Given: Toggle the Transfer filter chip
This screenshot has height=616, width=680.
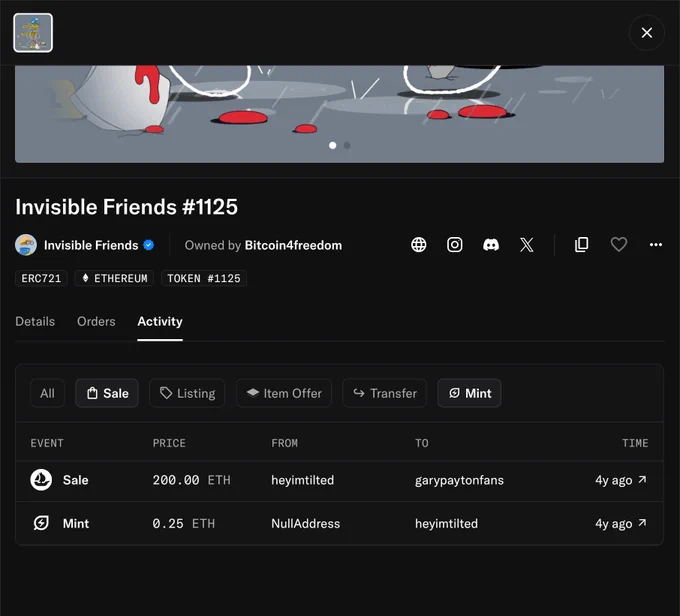Looking at the screenshot, I should point(385,393).
